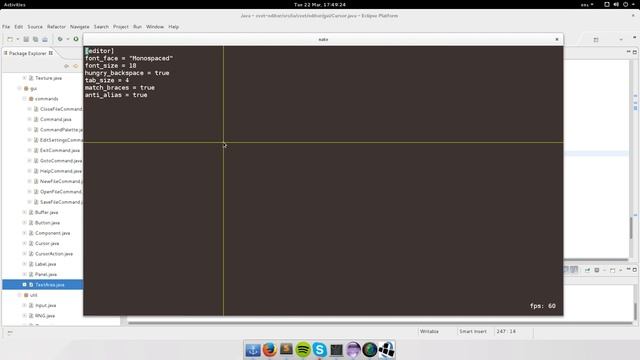The height and width of the screenshot is (360, 640).
Task: Click Link with Editor icon in Package Explorer
Action: (x=76, y=66)
